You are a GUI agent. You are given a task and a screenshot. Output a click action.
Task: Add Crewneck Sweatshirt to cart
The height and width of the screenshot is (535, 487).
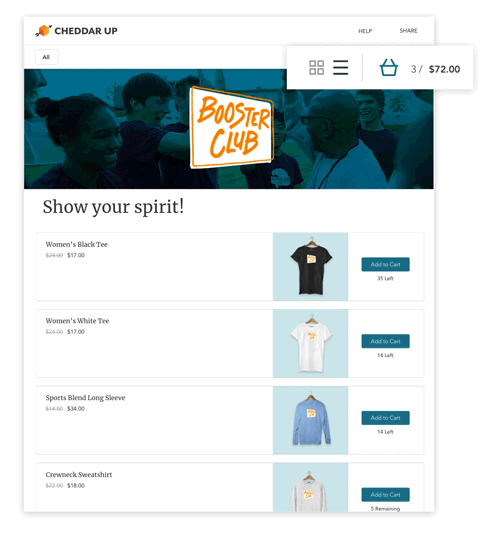pyautogui.click(x=385, y=495)
